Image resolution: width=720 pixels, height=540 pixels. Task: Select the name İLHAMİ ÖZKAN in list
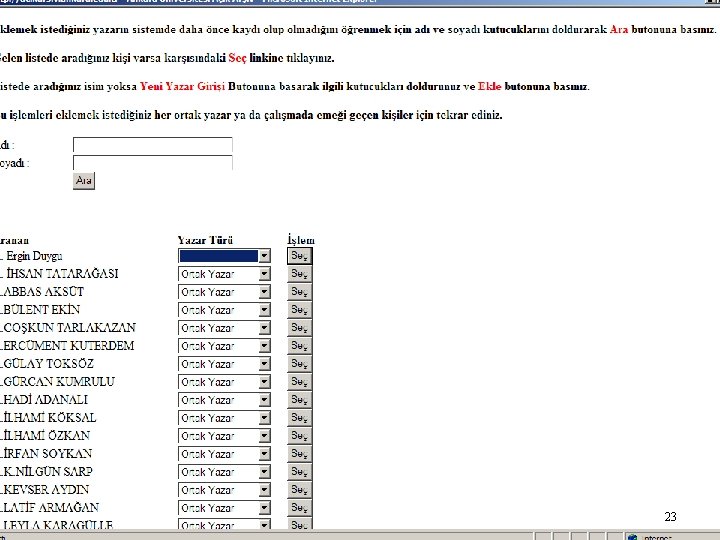(x=46, y=435)
